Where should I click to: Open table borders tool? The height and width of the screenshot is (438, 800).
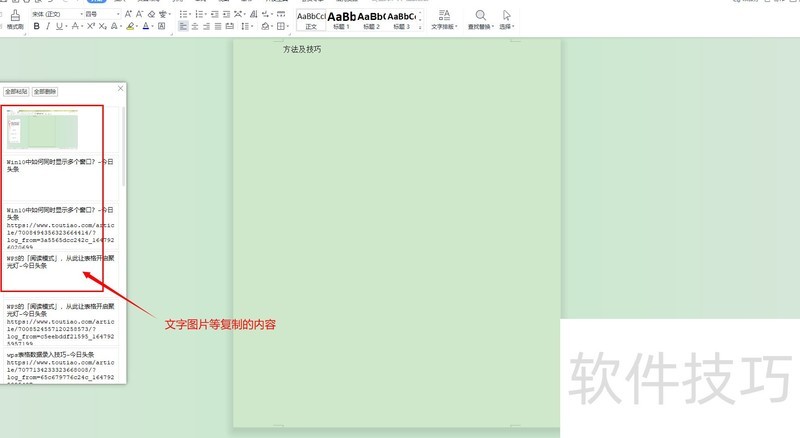pyautogui.click(x=280, y=26)
